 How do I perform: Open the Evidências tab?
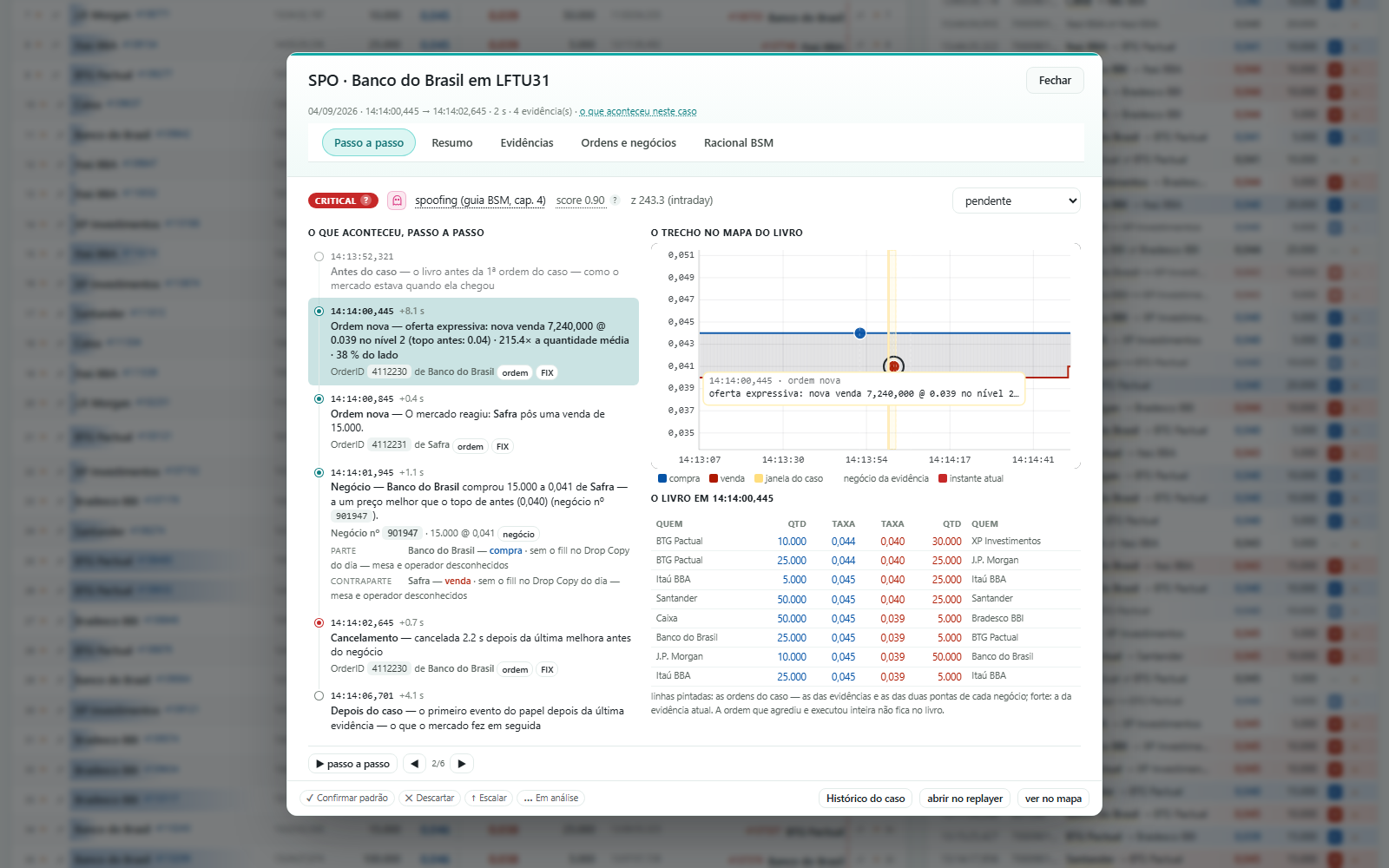tap(527, 143)
